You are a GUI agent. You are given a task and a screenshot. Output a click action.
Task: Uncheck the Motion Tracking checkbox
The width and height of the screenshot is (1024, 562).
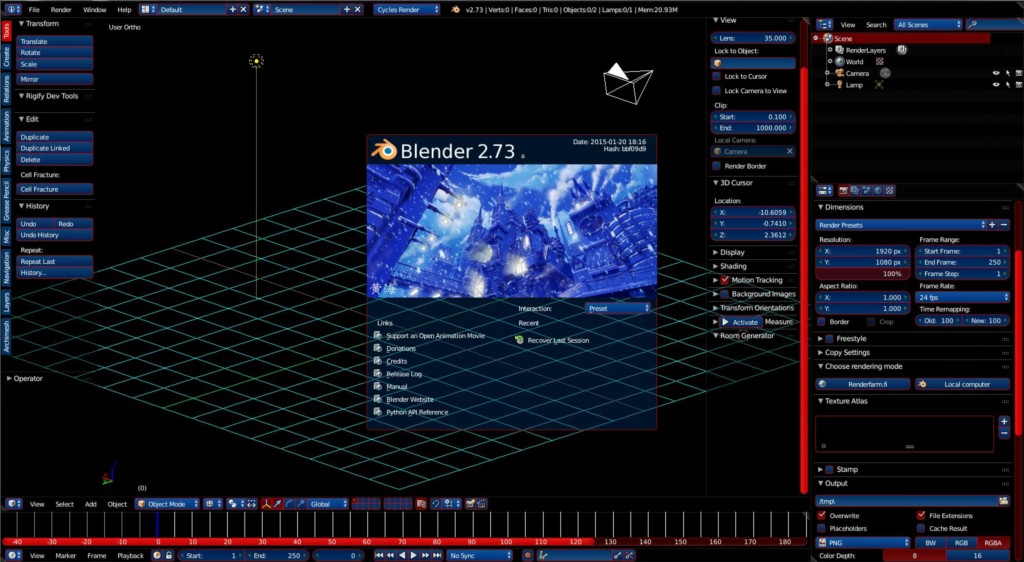[x=725, y=280]
